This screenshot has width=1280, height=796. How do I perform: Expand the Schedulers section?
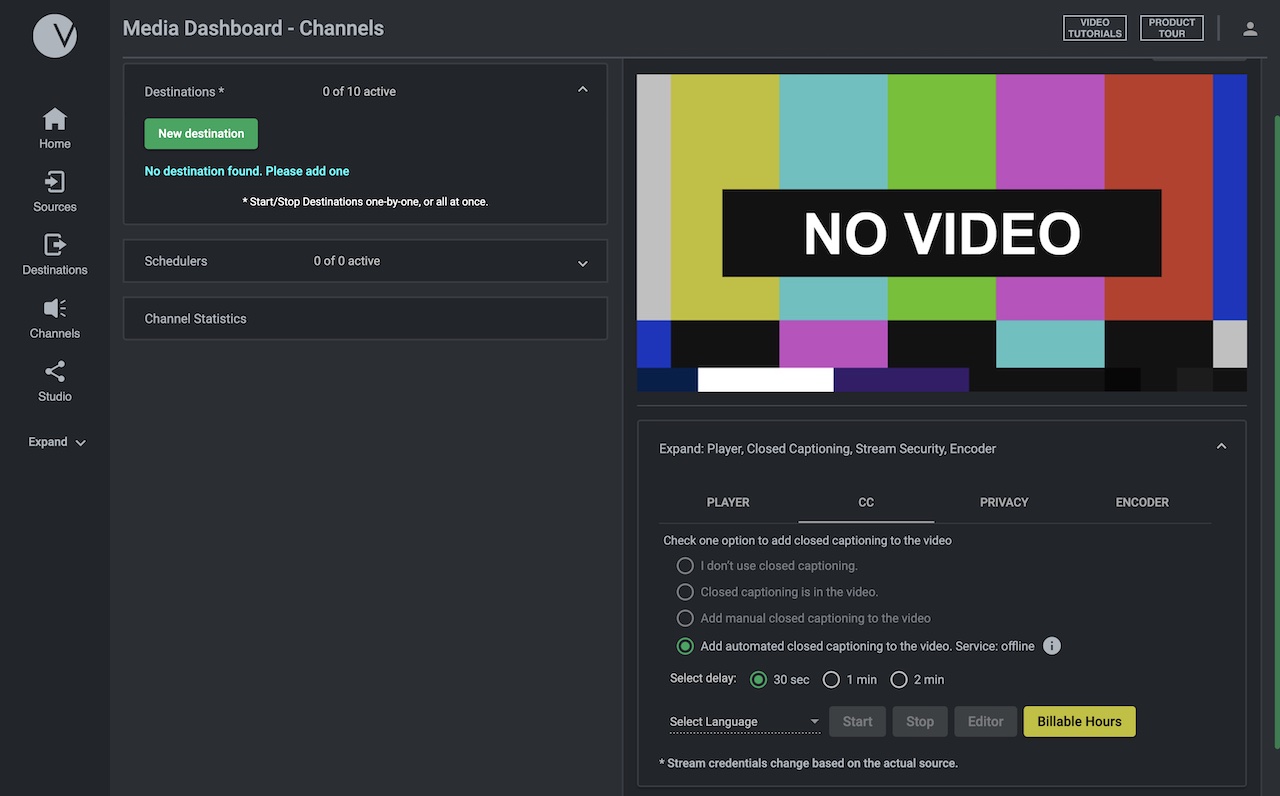point(364,260)
